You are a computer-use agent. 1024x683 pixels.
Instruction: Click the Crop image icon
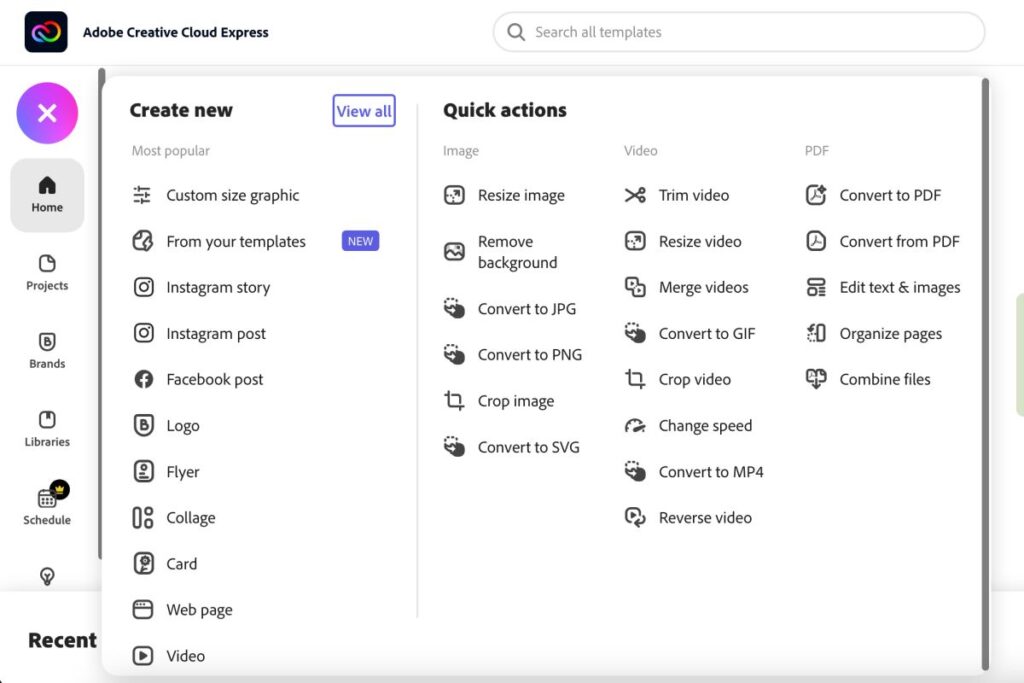(454, 401)
